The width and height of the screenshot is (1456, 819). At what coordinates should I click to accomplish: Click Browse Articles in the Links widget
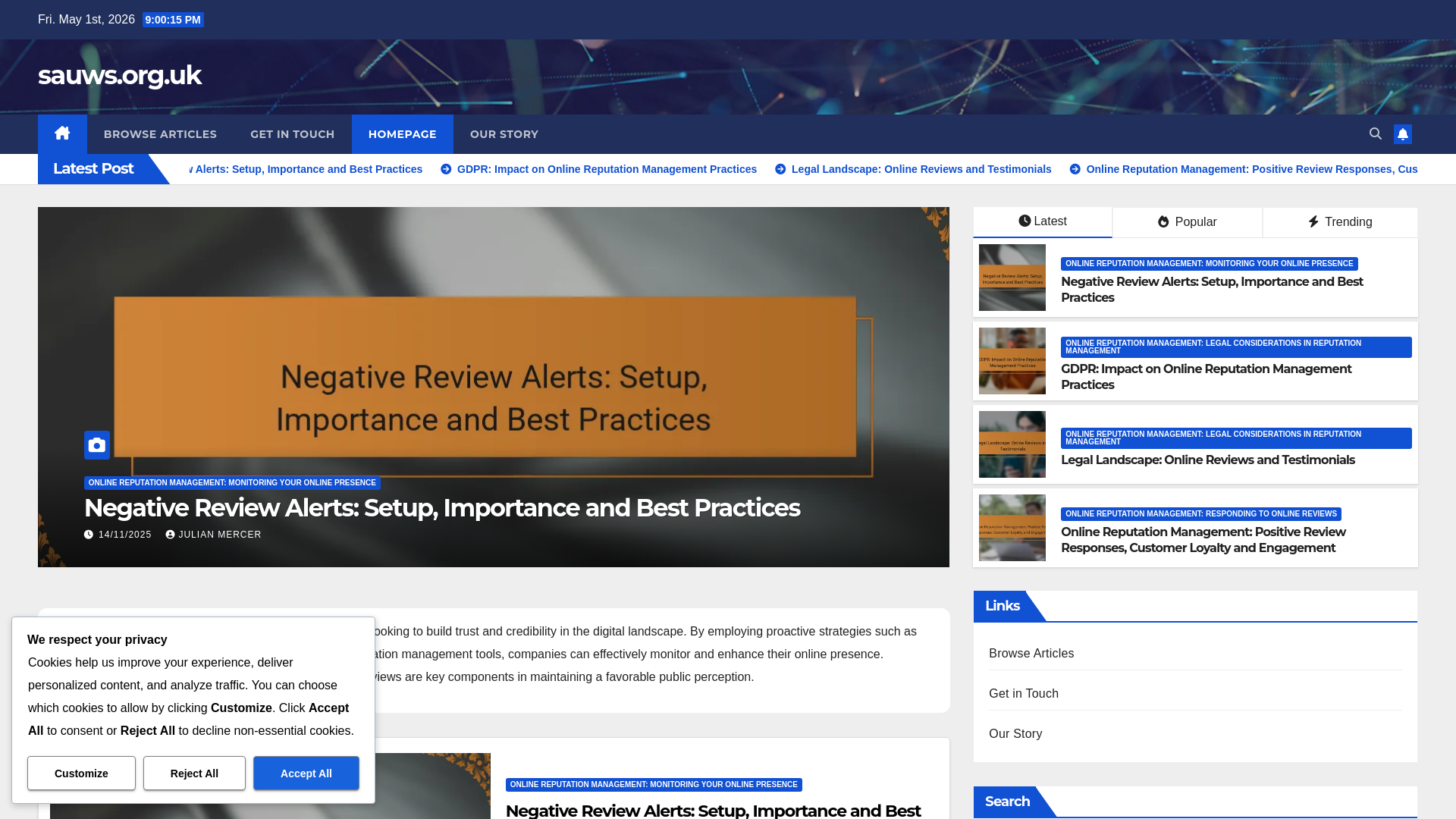tap(1031, 654)
